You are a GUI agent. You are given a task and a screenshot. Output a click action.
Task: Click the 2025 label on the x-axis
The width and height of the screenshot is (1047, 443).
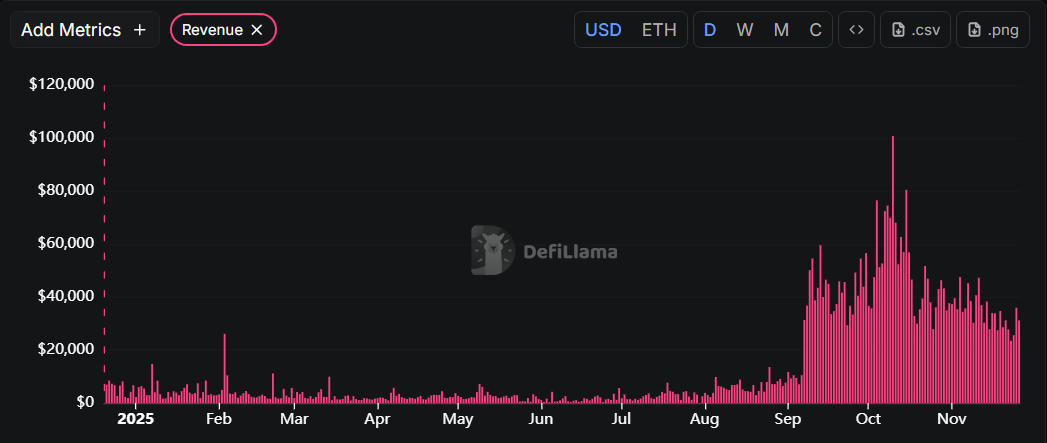click(133, 418)
